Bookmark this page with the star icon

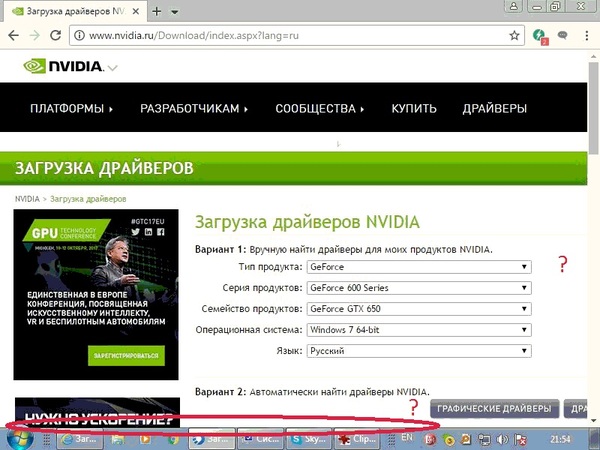(x=514, y=36)
